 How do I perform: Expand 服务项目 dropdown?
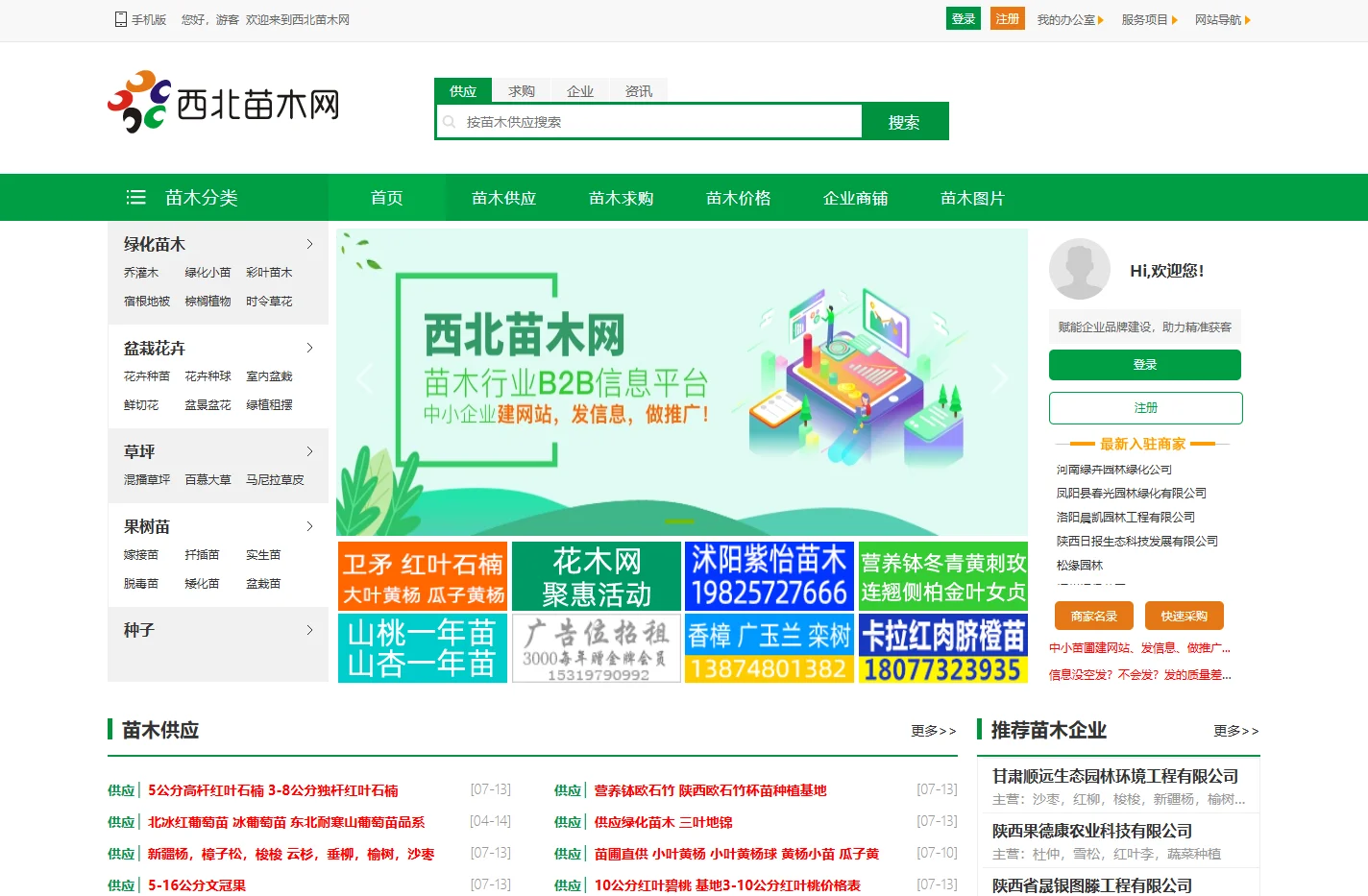coord(1149,19)
